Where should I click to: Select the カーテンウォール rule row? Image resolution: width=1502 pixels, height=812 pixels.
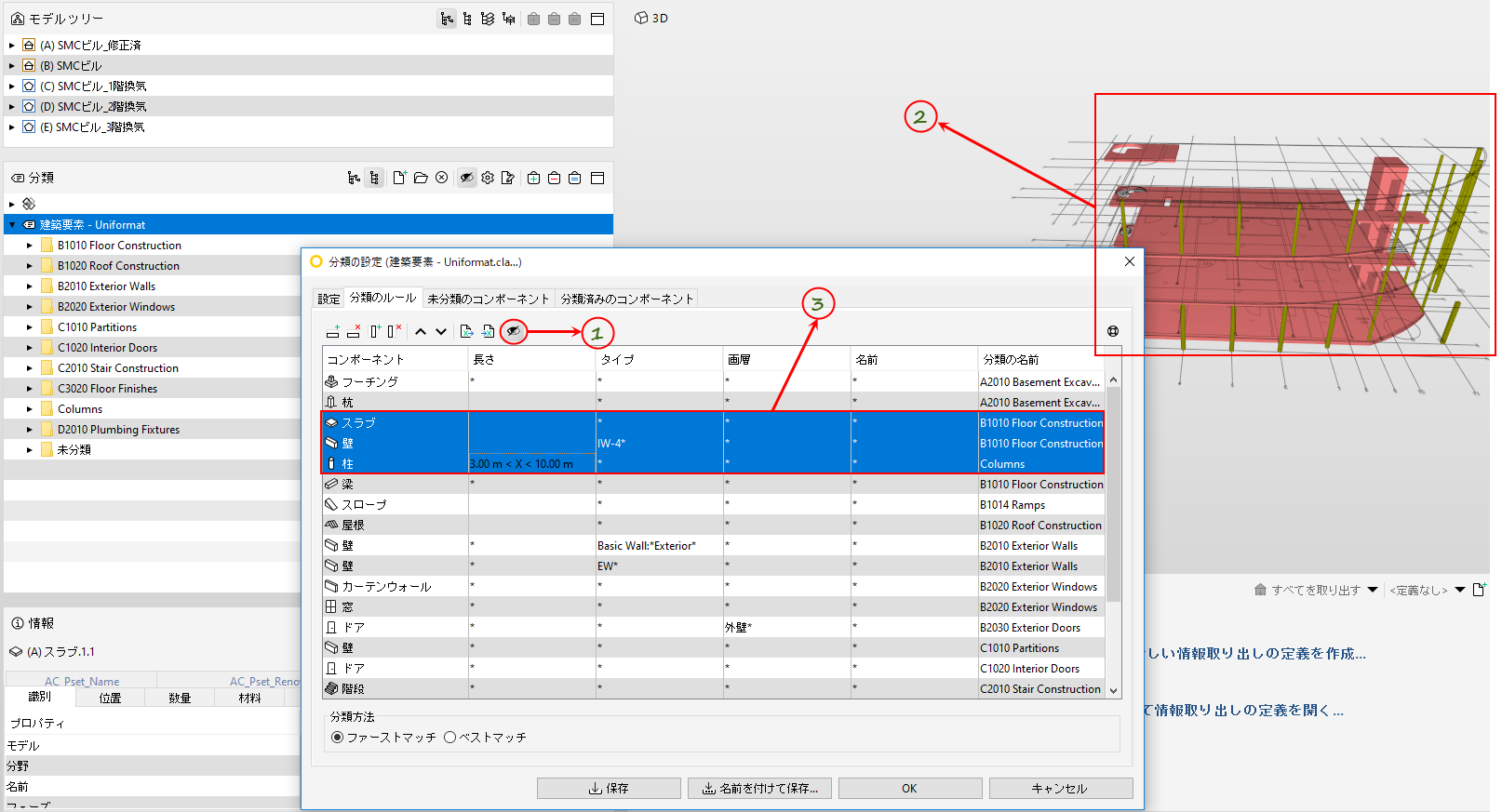coord(714,586)
